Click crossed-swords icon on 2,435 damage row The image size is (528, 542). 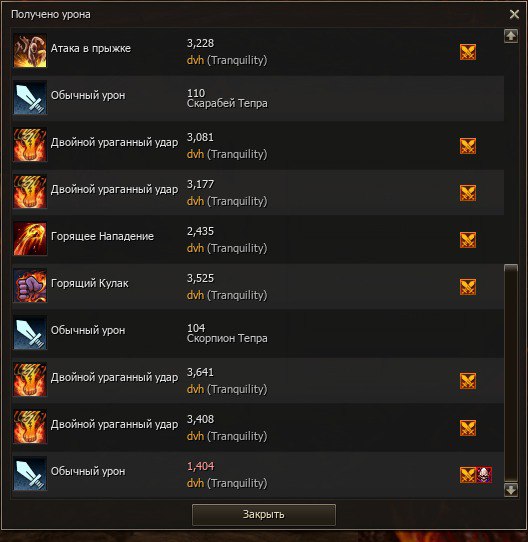tap(468, 240)
